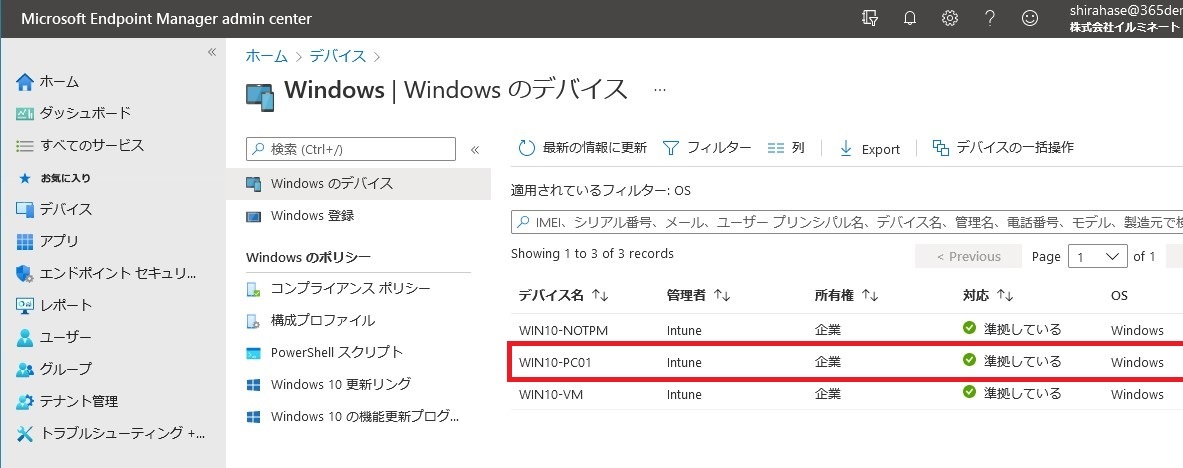Viewport: 1183px width, 468px height.
Task: Open the Page number dropdown
Action: (x=1098, y=257)
